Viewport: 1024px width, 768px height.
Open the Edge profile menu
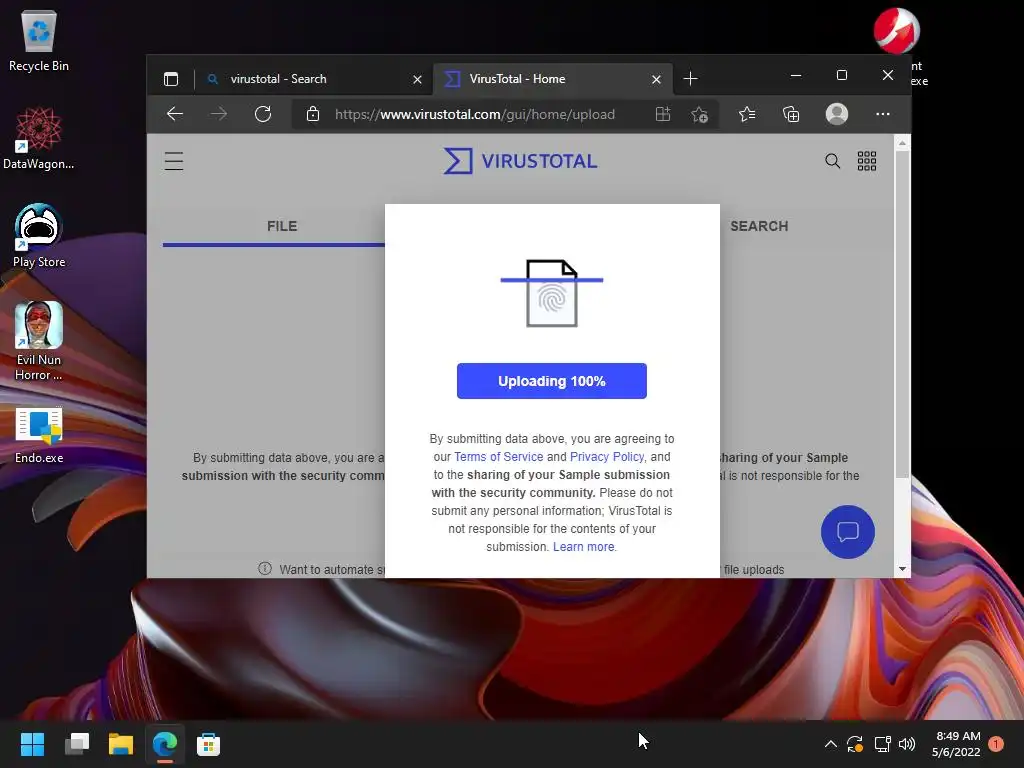(x=837, y=114)
